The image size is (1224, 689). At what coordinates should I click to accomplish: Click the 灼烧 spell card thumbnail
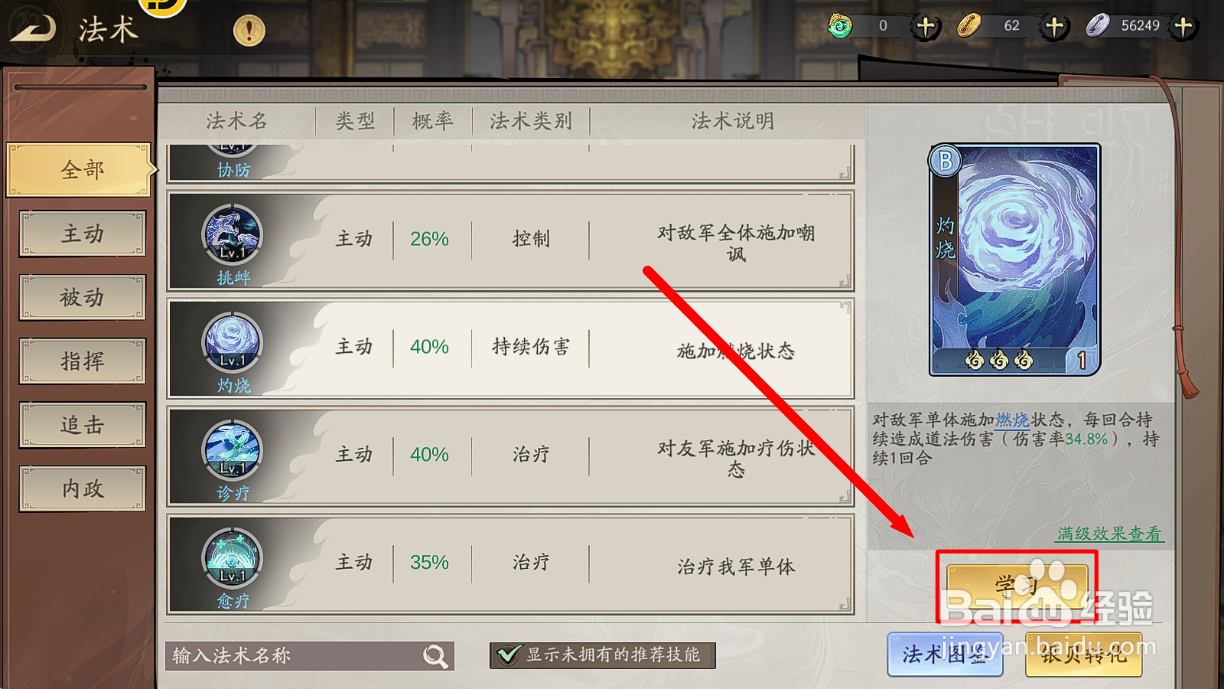point(1015,260)
